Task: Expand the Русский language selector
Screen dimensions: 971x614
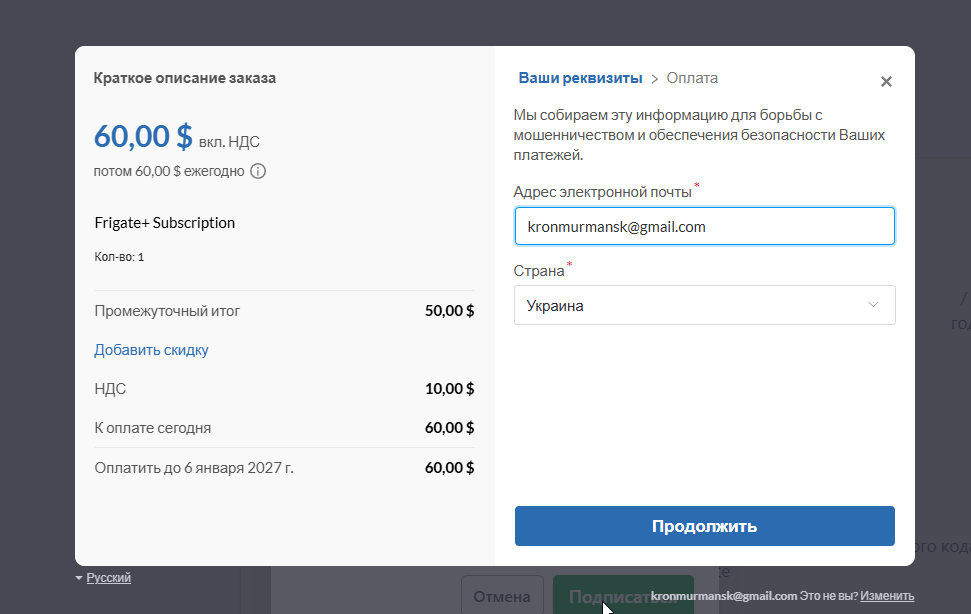Action: pyautogui.click(x=108, y=578)
